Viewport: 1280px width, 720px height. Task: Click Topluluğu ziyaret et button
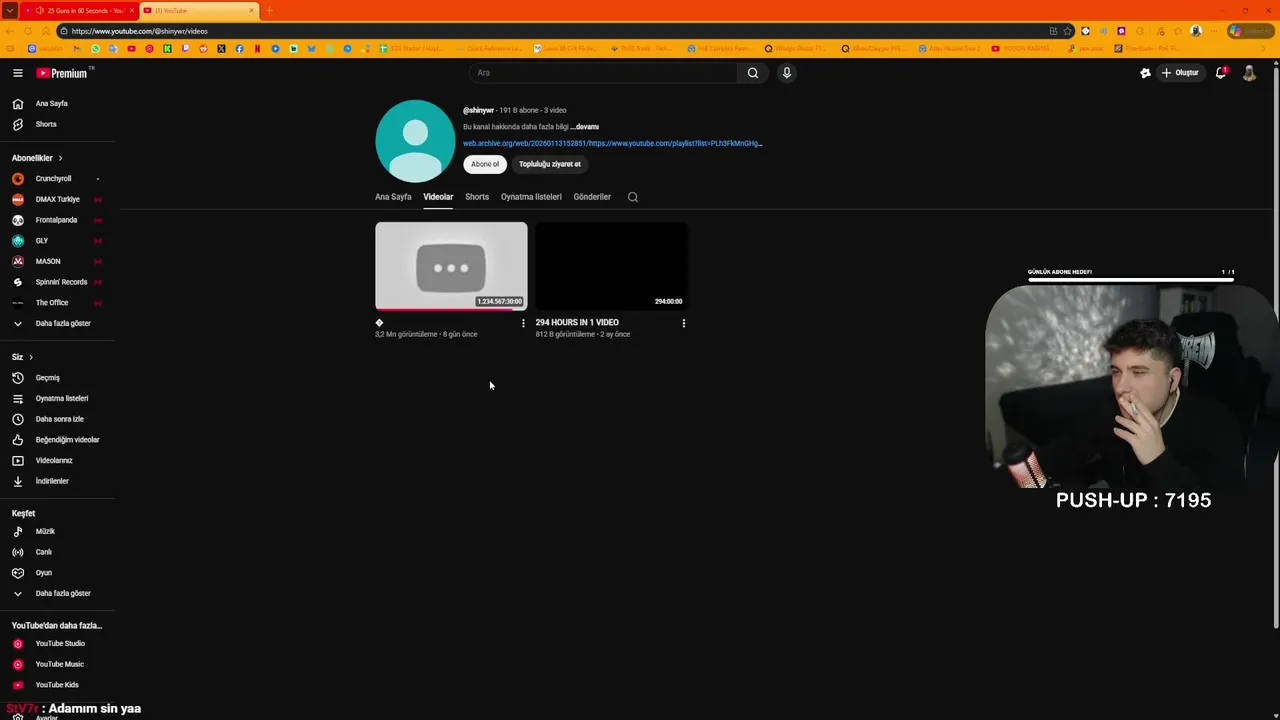click(549, 164)
